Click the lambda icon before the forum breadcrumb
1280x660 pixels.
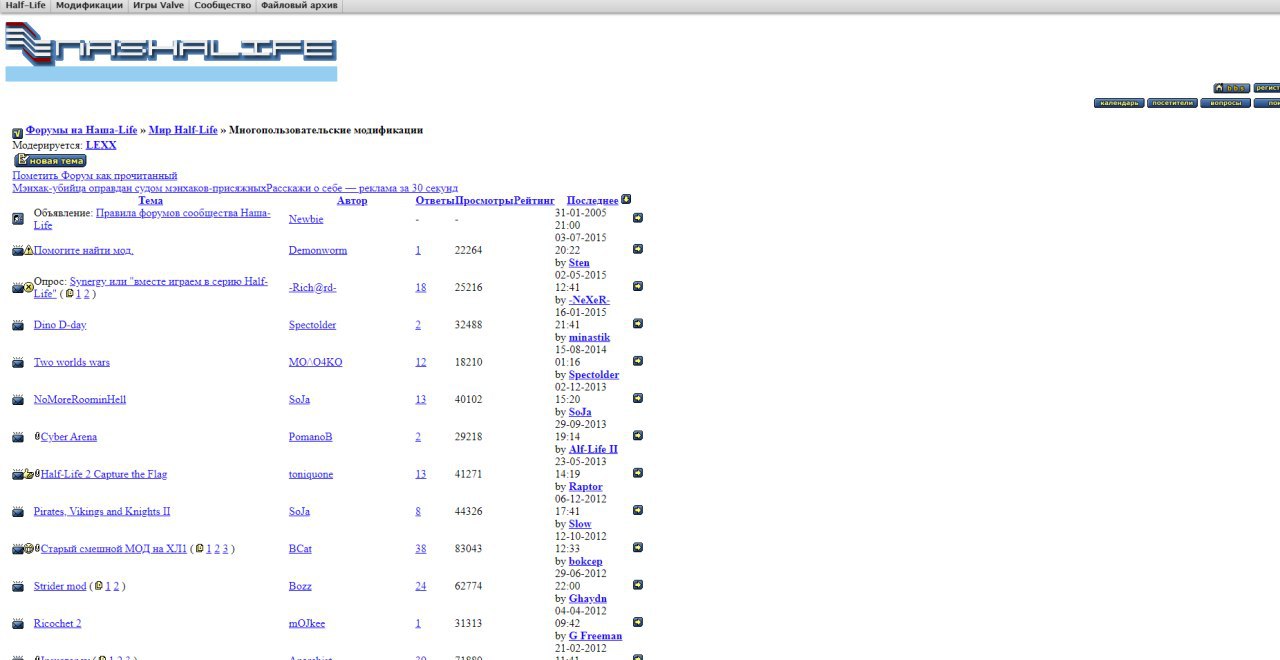(17, 132)
